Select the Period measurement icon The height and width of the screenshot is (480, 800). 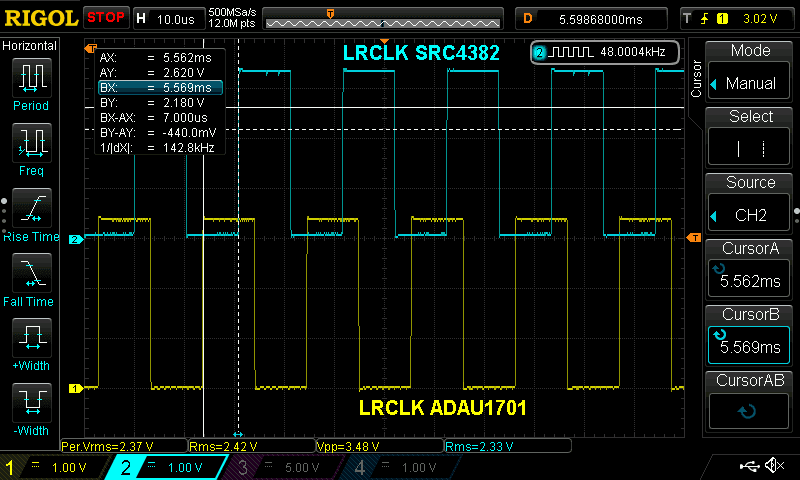point(31,77)
